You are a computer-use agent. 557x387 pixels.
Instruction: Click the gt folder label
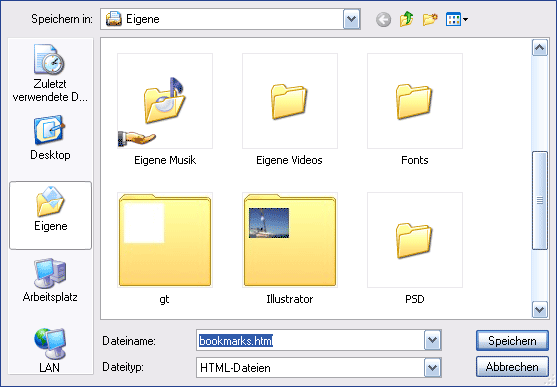[x=164, y=300]
